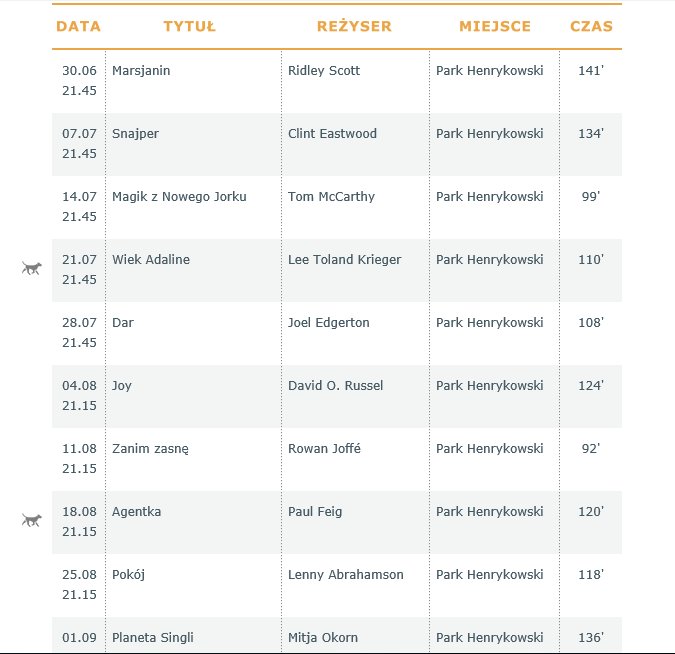Select the DATA column header
Screen dimensions: 675x654
[x=78, y=26]
